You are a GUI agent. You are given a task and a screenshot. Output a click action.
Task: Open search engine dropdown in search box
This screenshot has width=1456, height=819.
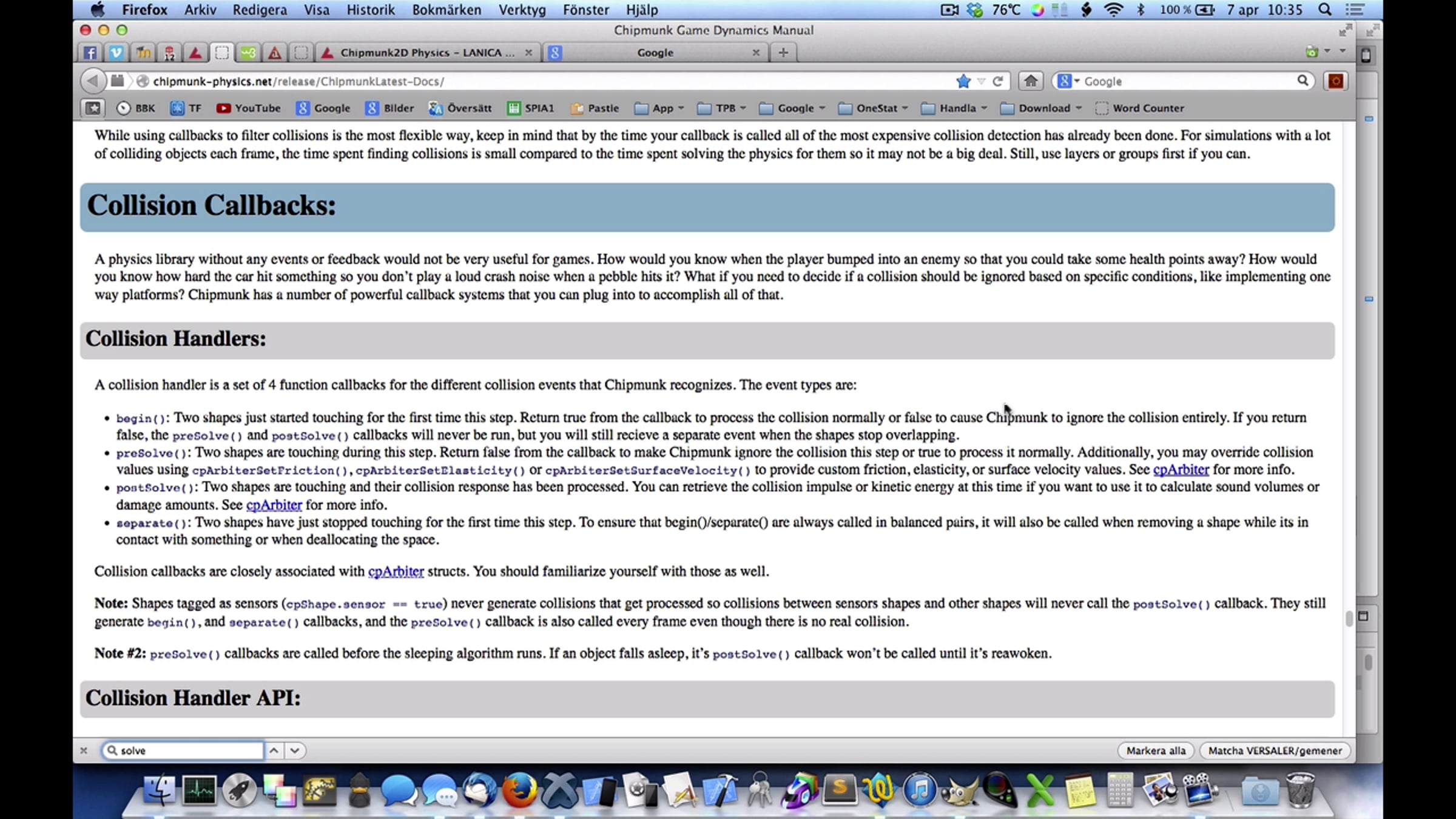[1068, 81]
